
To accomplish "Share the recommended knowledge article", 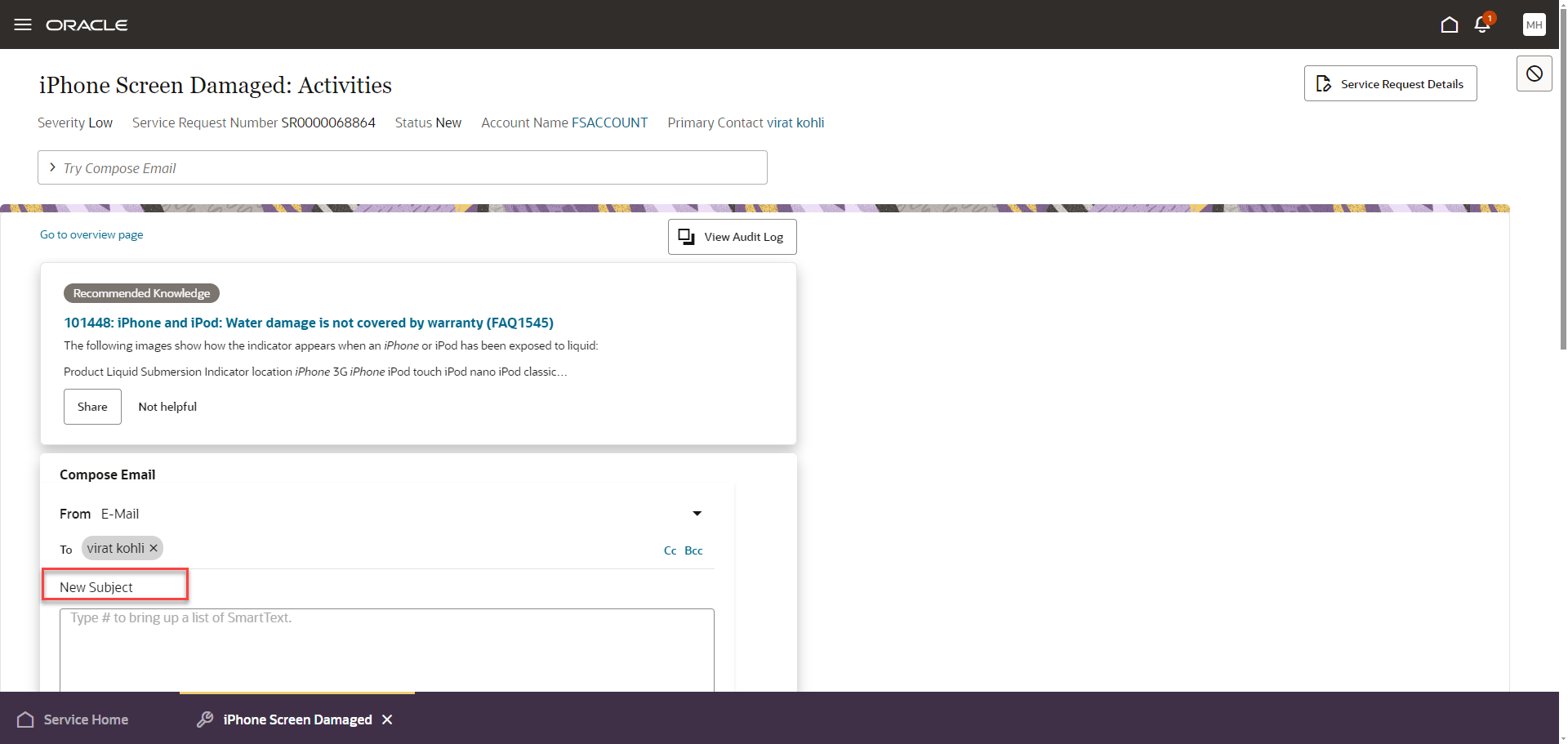I will tap(92, 407).
